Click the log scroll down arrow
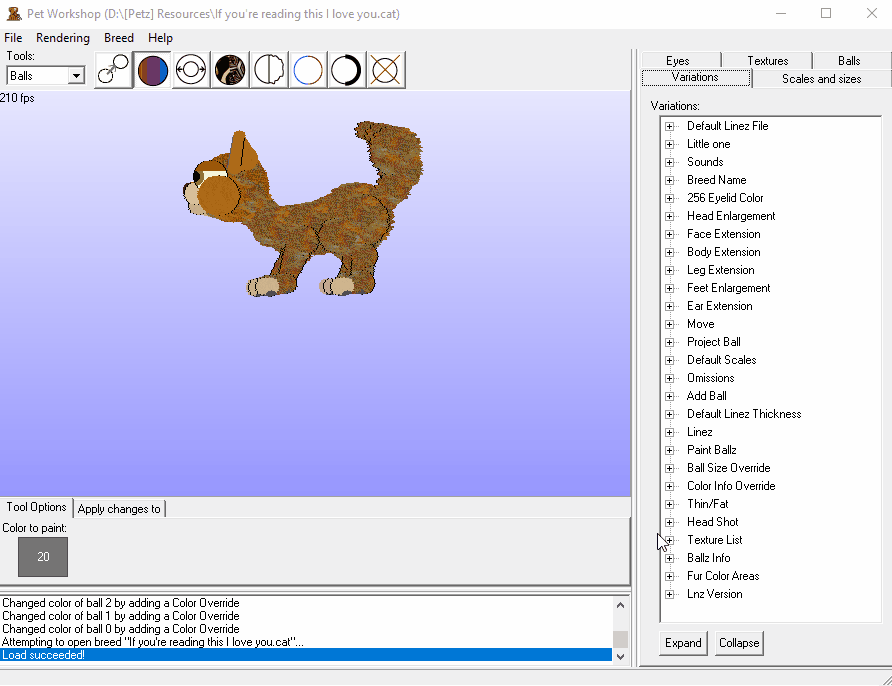The height and width of the screenshot is (686, 892). (x=620, y=656)
